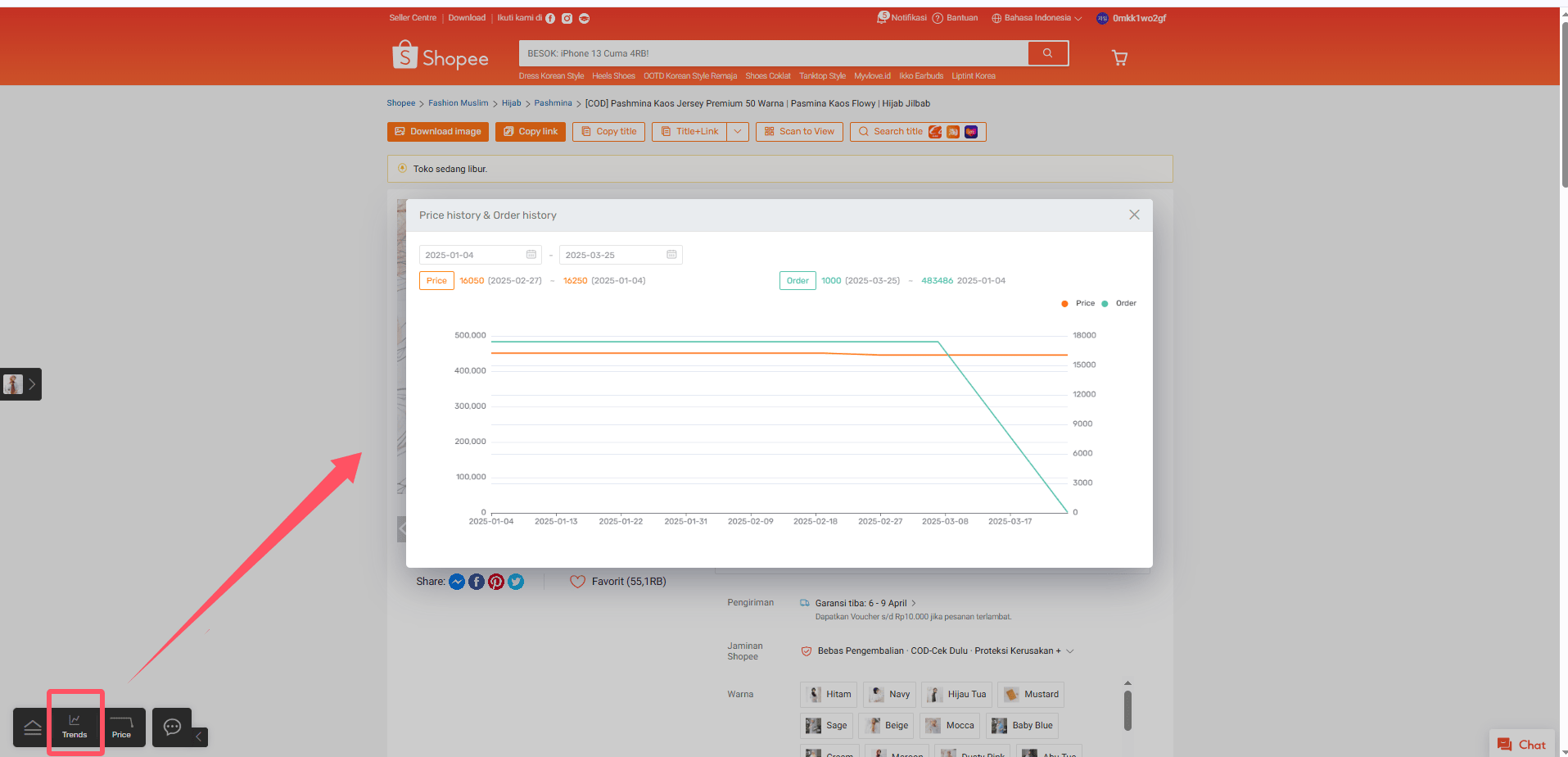This screenshot has width=1568, height=757.
Task: Expand the Title+Link dropdown arrow
Action: pyautogui.click(x=738, y=131)
